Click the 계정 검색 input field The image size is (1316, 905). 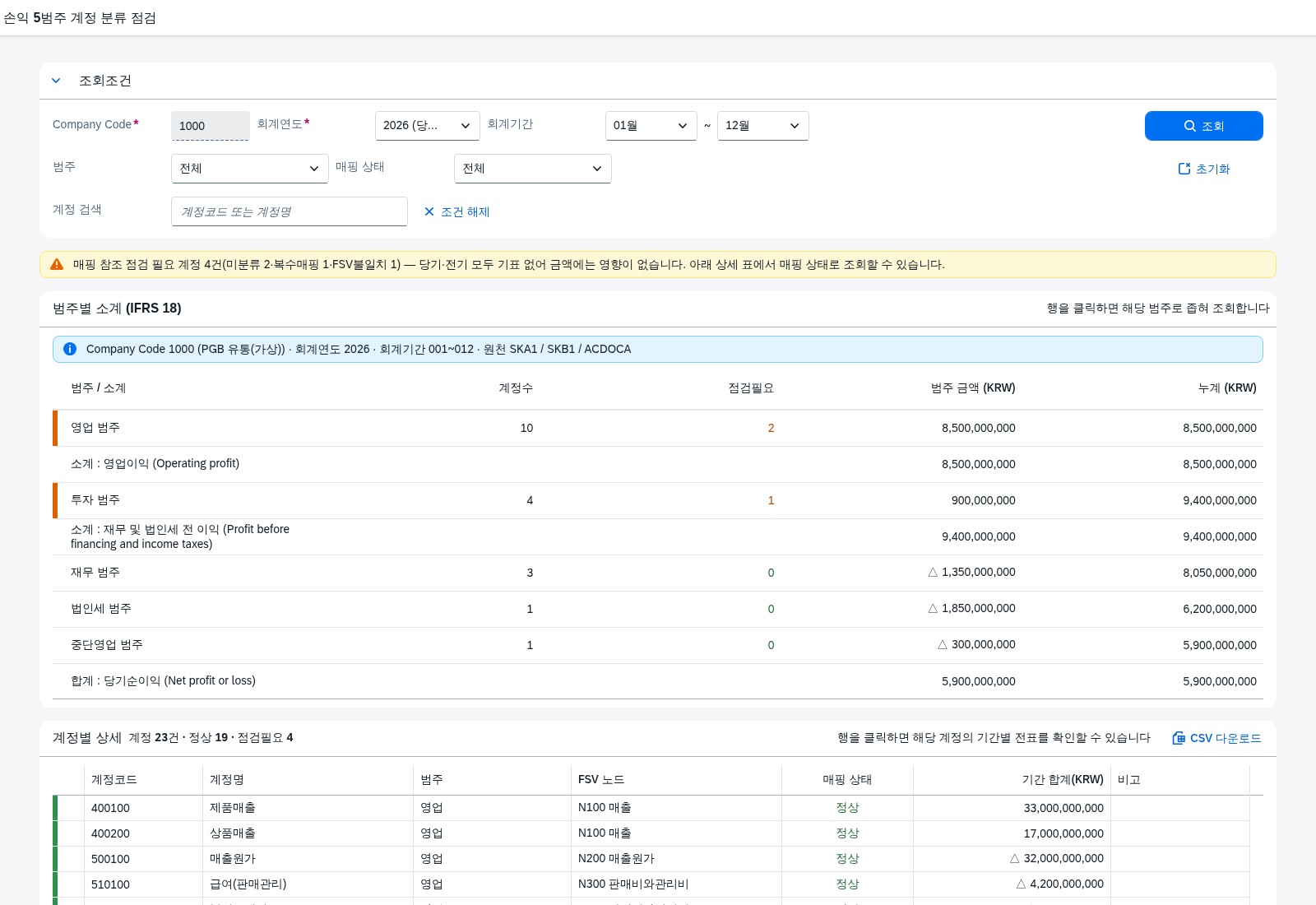(x=289, y=211)
